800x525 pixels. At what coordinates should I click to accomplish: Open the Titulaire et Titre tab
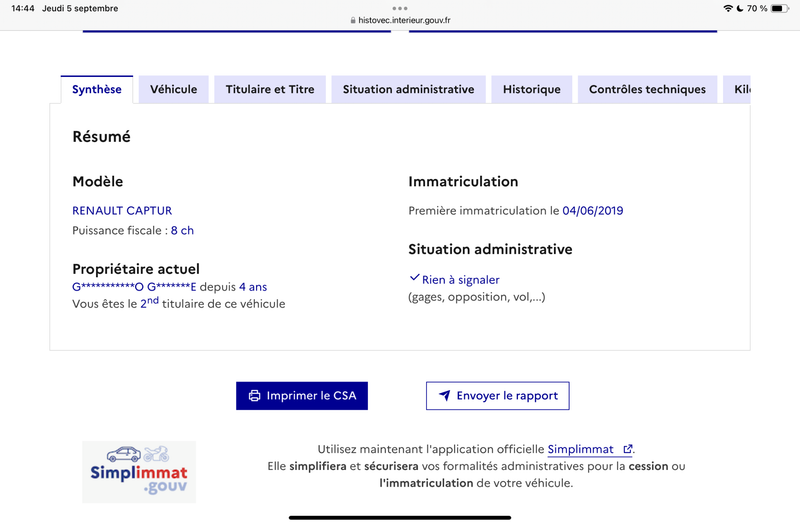click(x=270, y=89)
